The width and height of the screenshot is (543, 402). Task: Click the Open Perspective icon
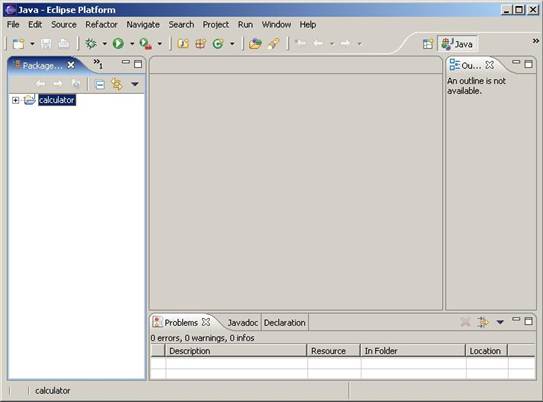(428, 44)
